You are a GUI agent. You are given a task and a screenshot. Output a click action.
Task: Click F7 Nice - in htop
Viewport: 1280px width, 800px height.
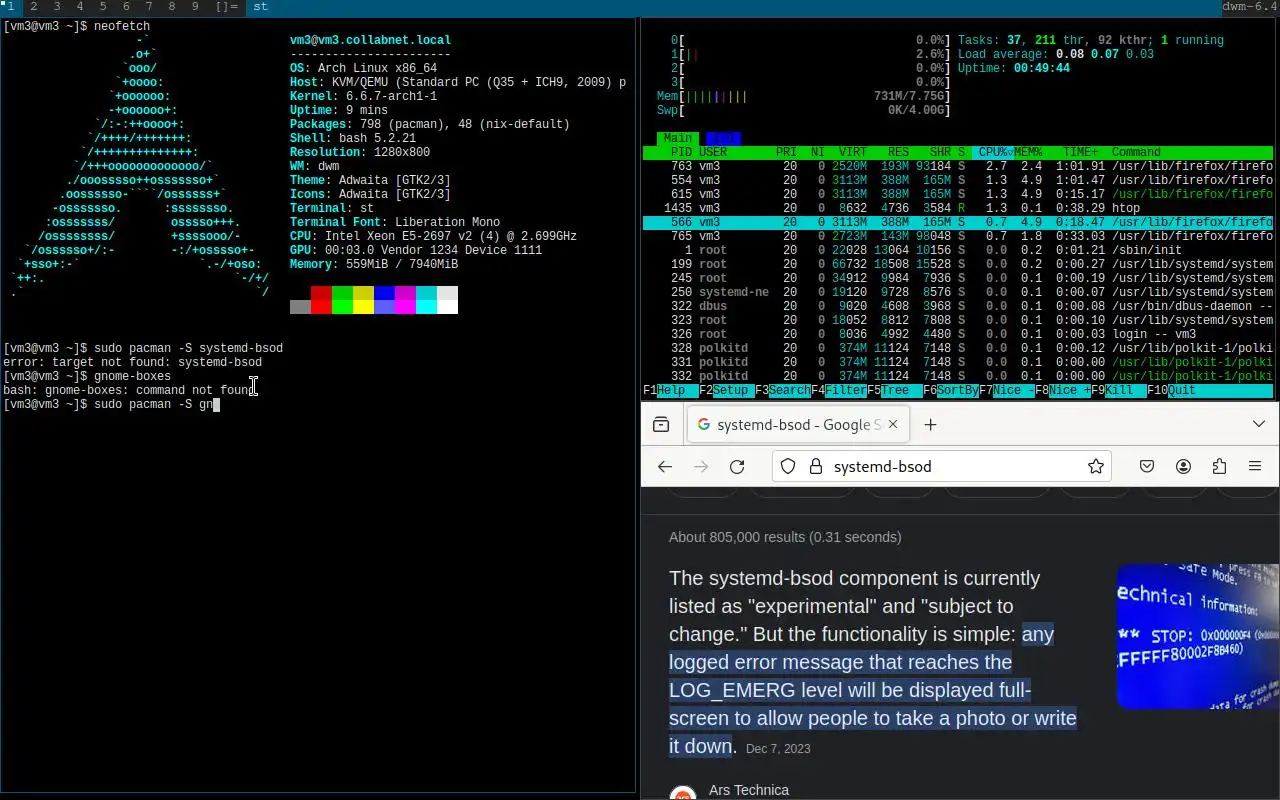point(1007,390)
